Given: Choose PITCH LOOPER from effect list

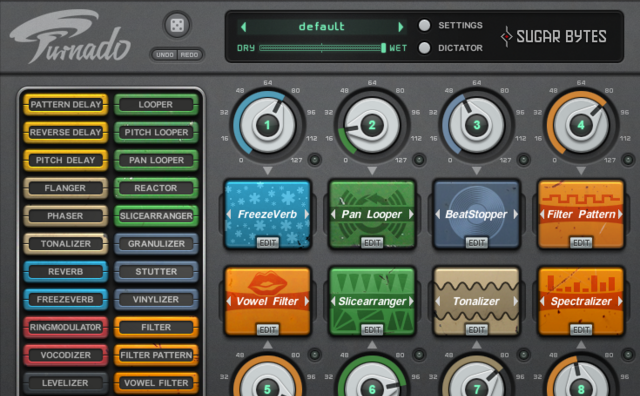Looking at the screenshot, I should (156, 132).
